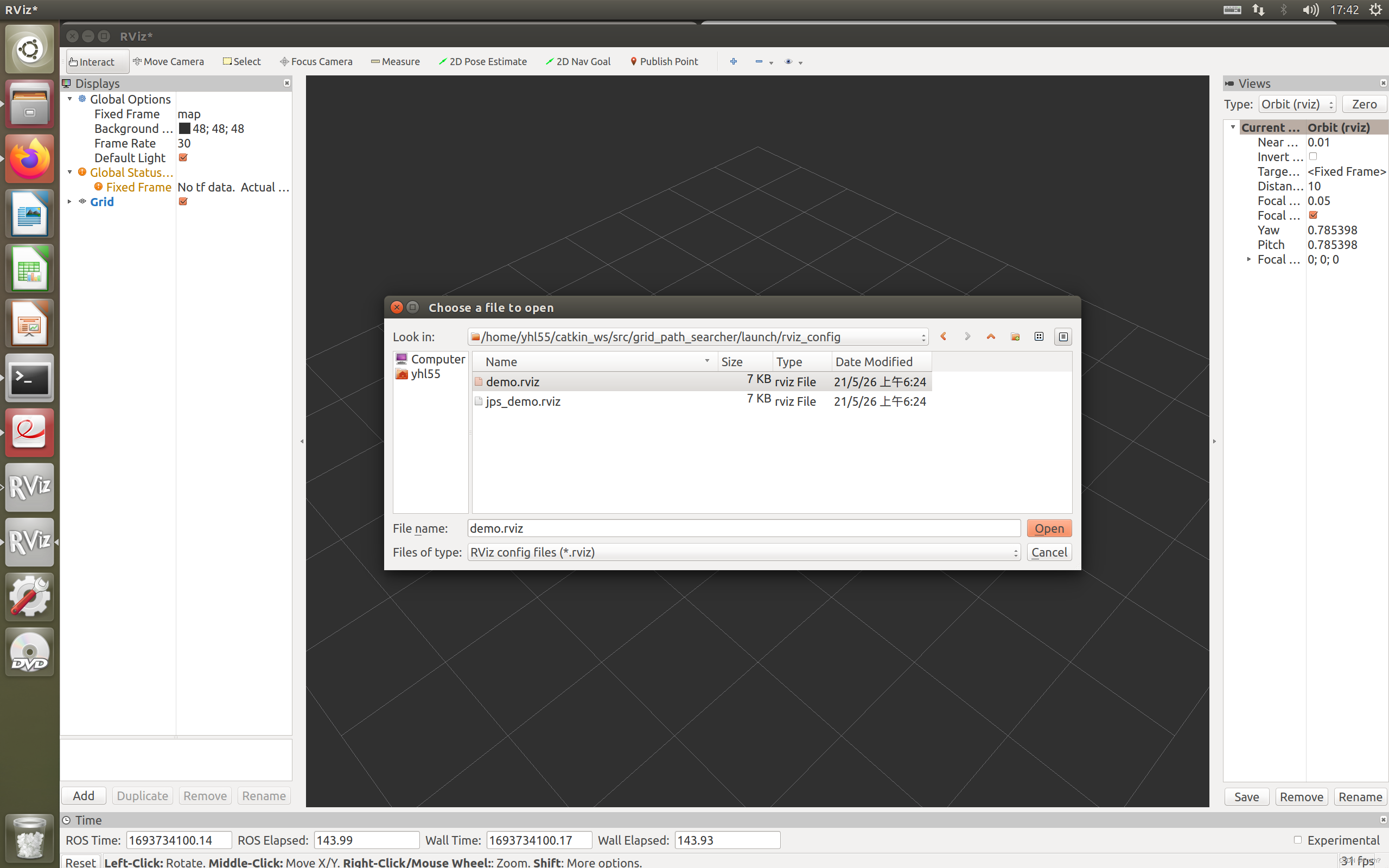The height and width of the screenshot is (868, 1389).
Task: Choose the 2D Pose Estimate tool
Action: [483, 61]
